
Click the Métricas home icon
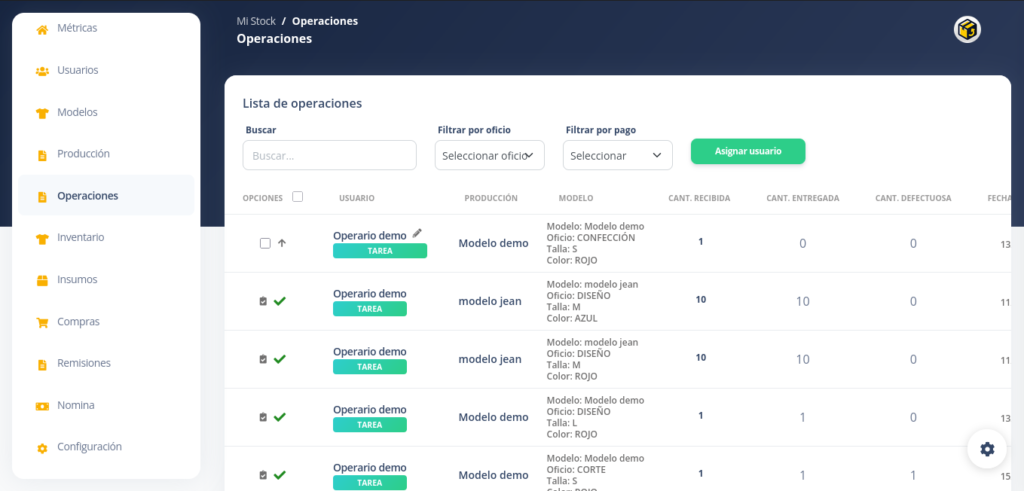(42, 29)
